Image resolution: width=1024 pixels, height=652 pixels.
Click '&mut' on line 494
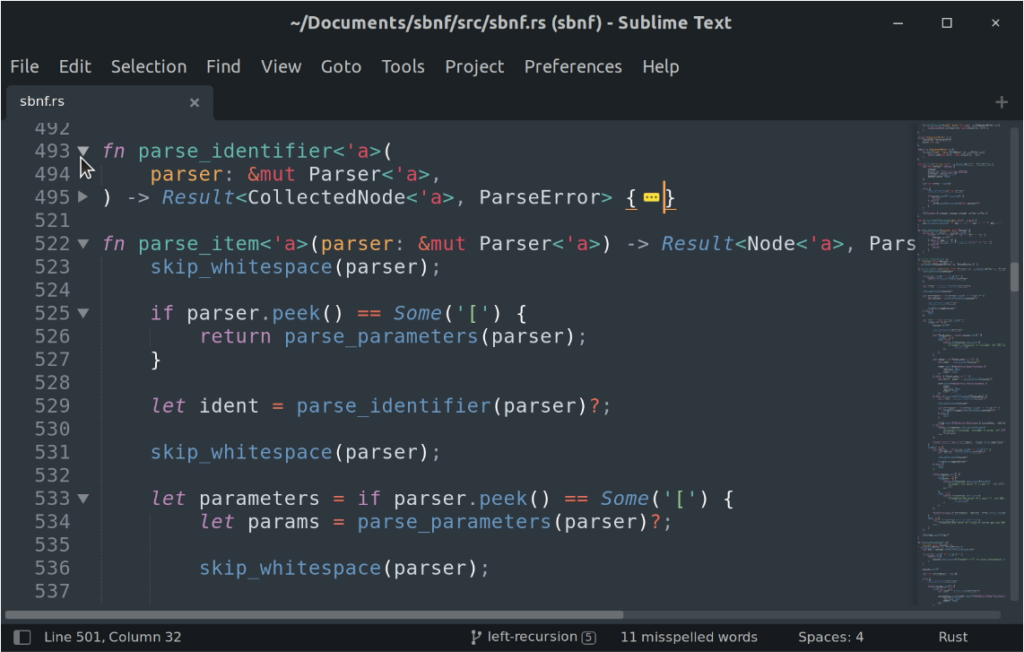(271, 174)
